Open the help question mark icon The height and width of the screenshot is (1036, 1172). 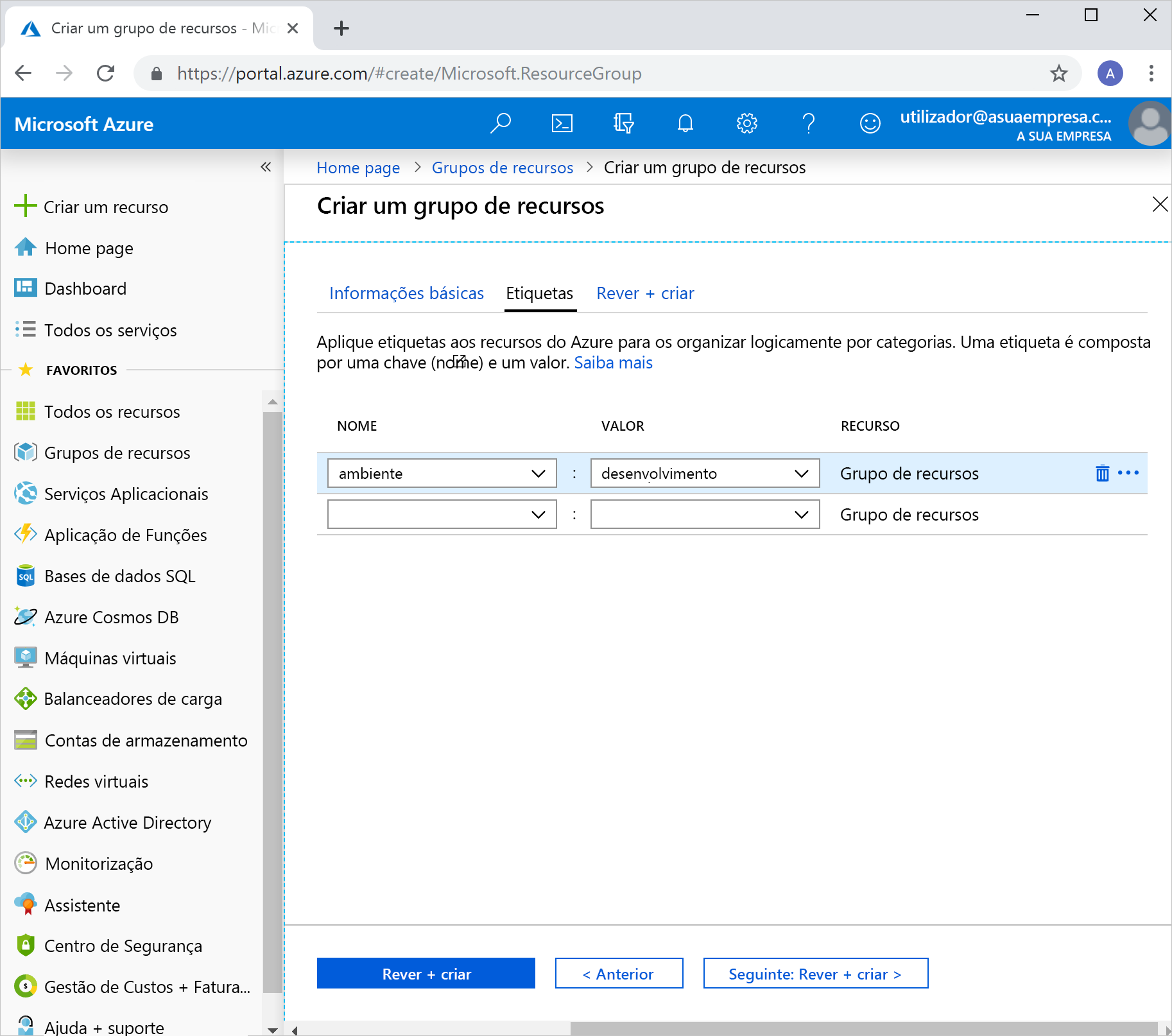coord(809,123)
